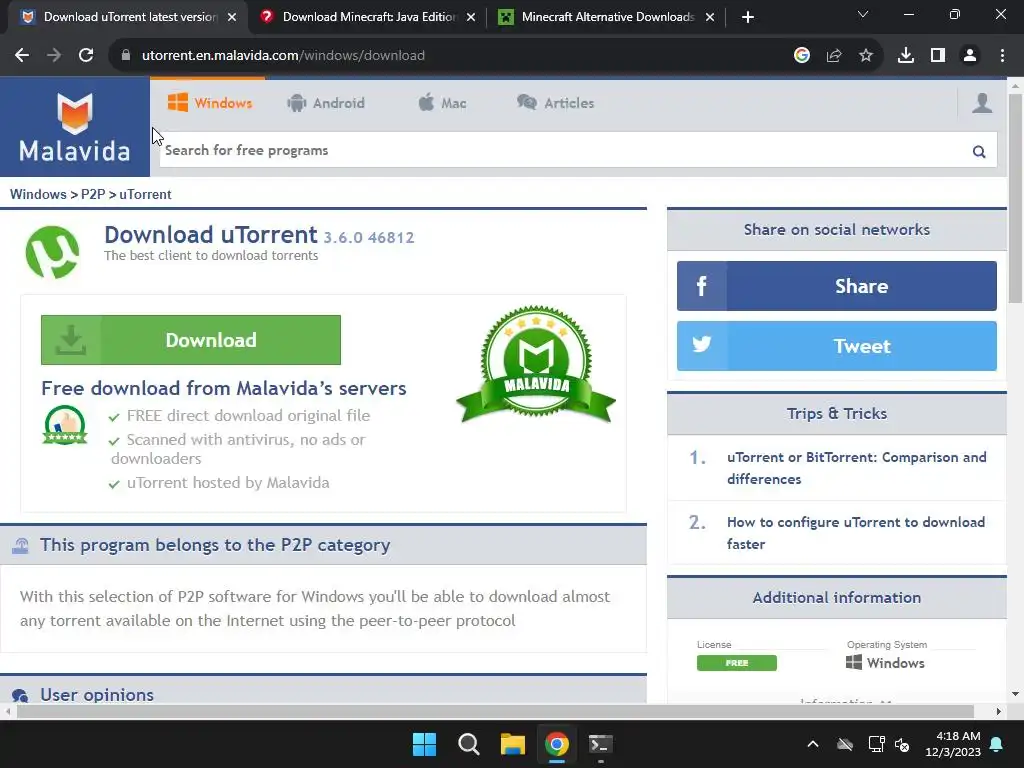Close the Minecraft Alternative Downloads tab
Viewport: 1024px width, 768px height.
[710, 18]
